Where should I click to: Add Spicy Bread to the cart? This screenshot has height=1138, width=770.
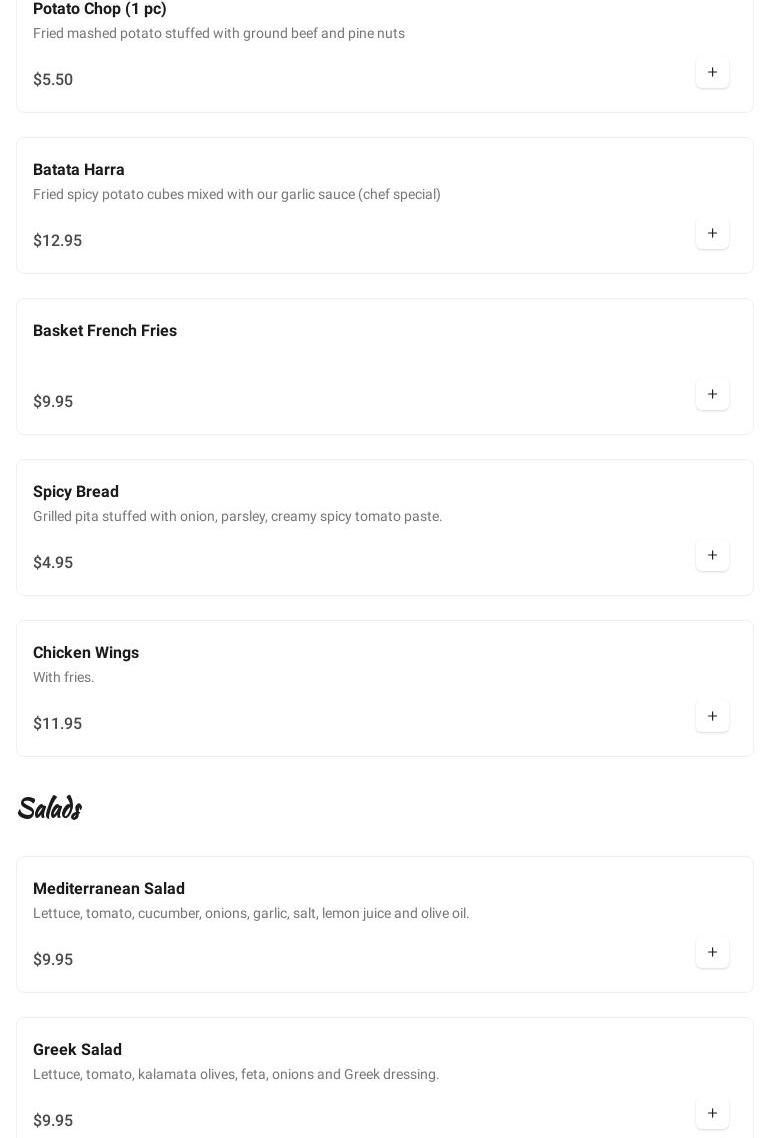[712, 556]
